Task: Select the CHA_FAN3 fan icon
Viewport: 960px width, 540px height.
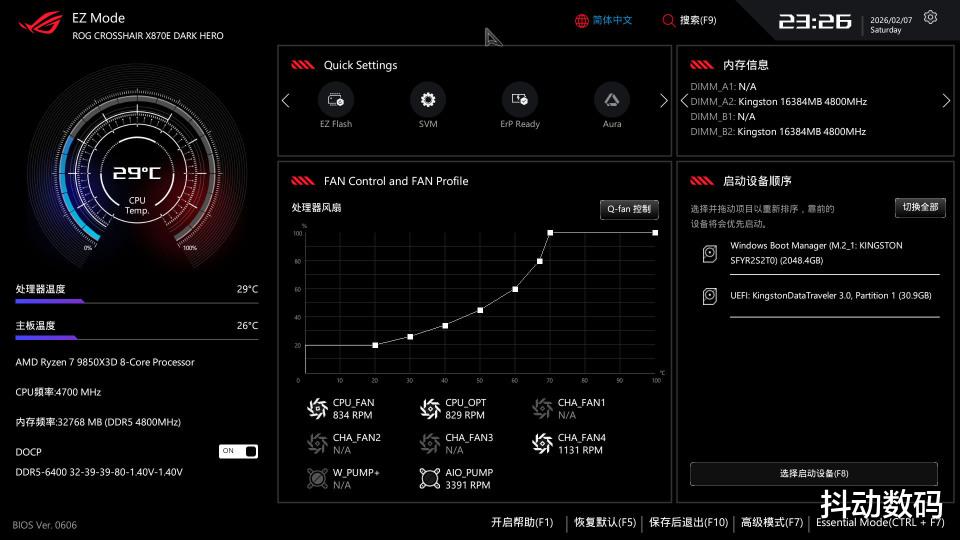Action: coord(430,443)
